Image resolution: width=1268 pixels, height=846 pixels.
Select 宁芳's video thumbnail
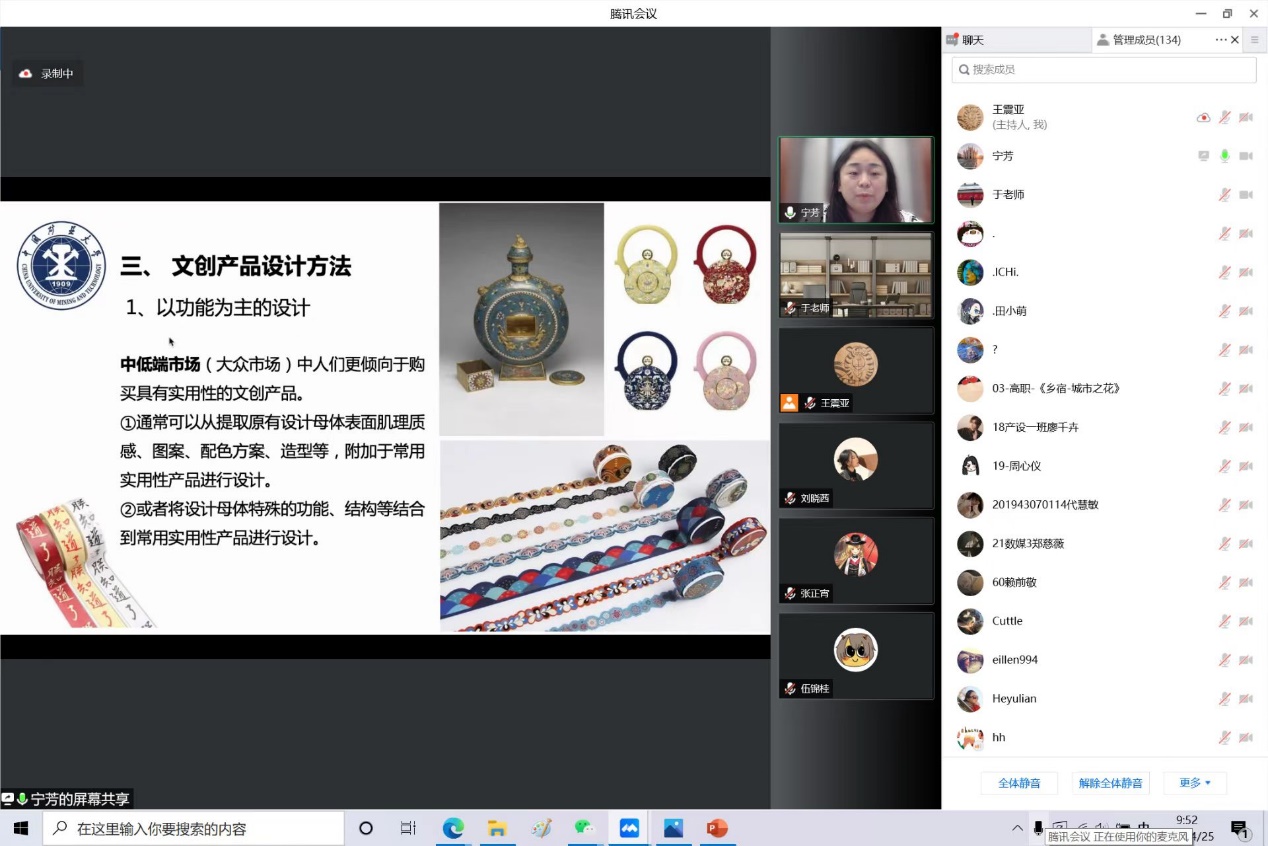(855, 180)
